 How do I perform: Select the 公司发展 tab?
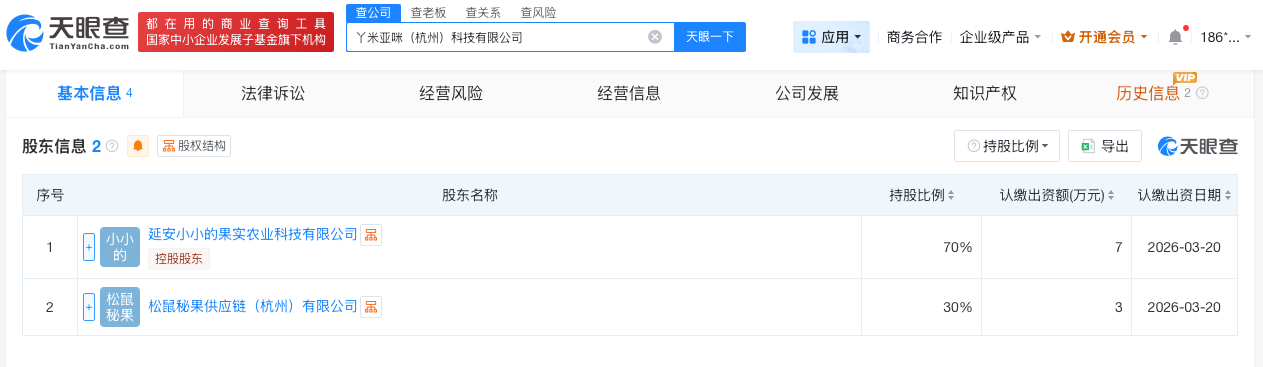pyautogui.click(x=807, y=94)
